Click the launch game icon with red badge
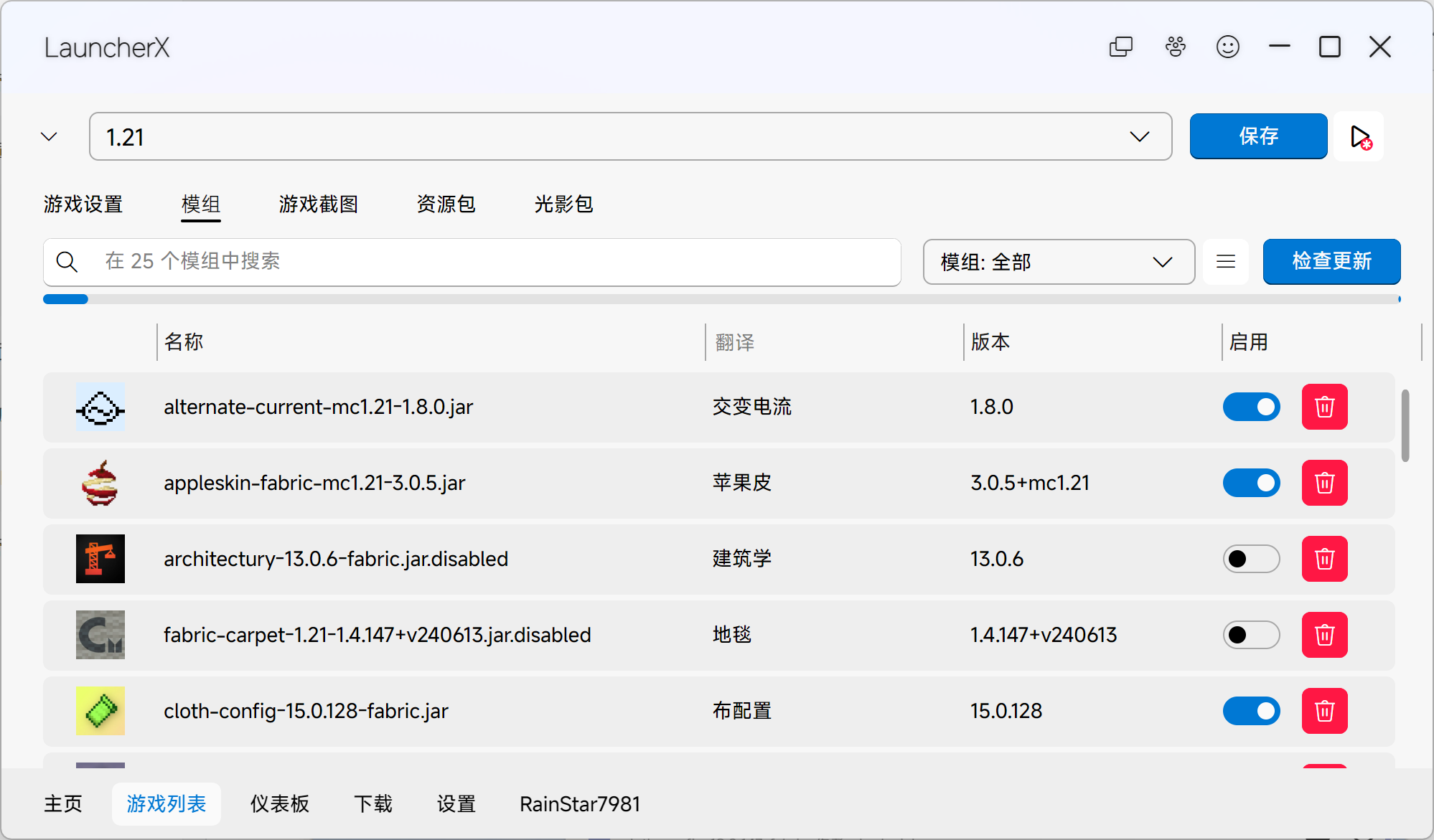Viewport: 1434px width, 840px height. tap(1359, 136)
